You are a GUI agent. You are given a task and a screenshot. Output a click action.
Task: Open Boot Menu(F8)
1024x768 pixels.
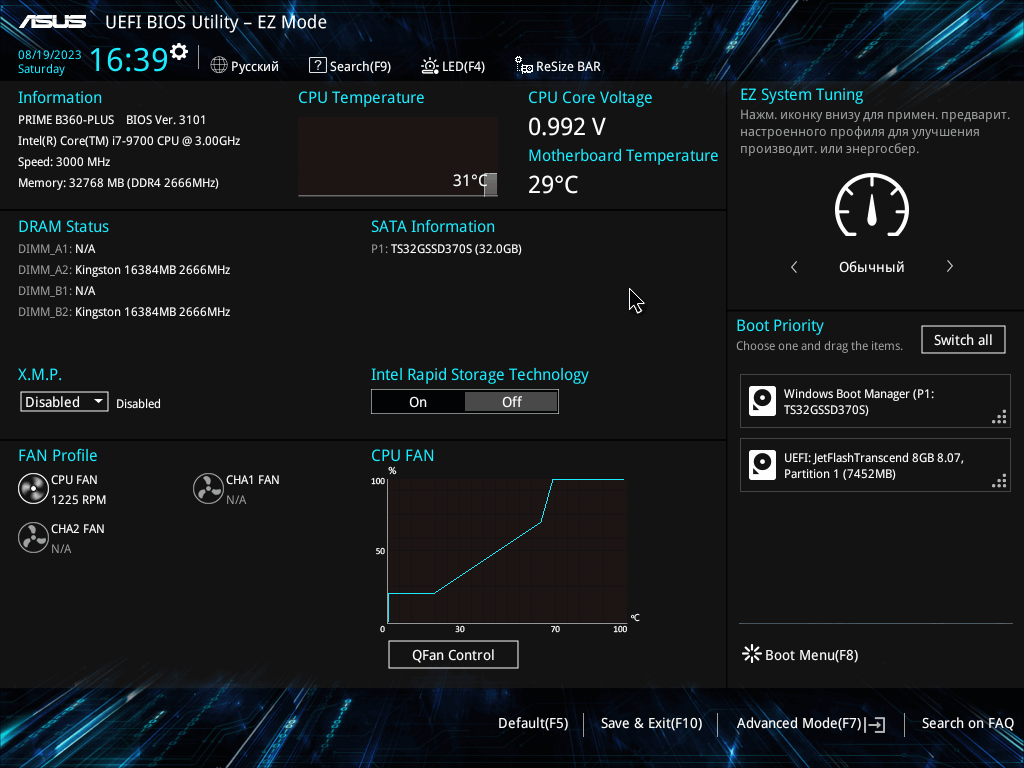coord(811,655)
